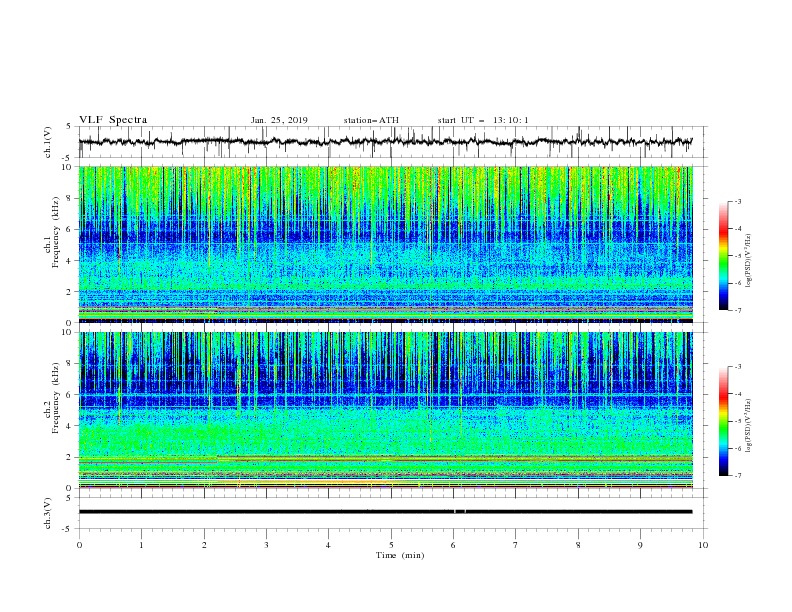Click time axis tick label "6"
The height and width of the screenshot is (612, 792).
tap(453, 545)
